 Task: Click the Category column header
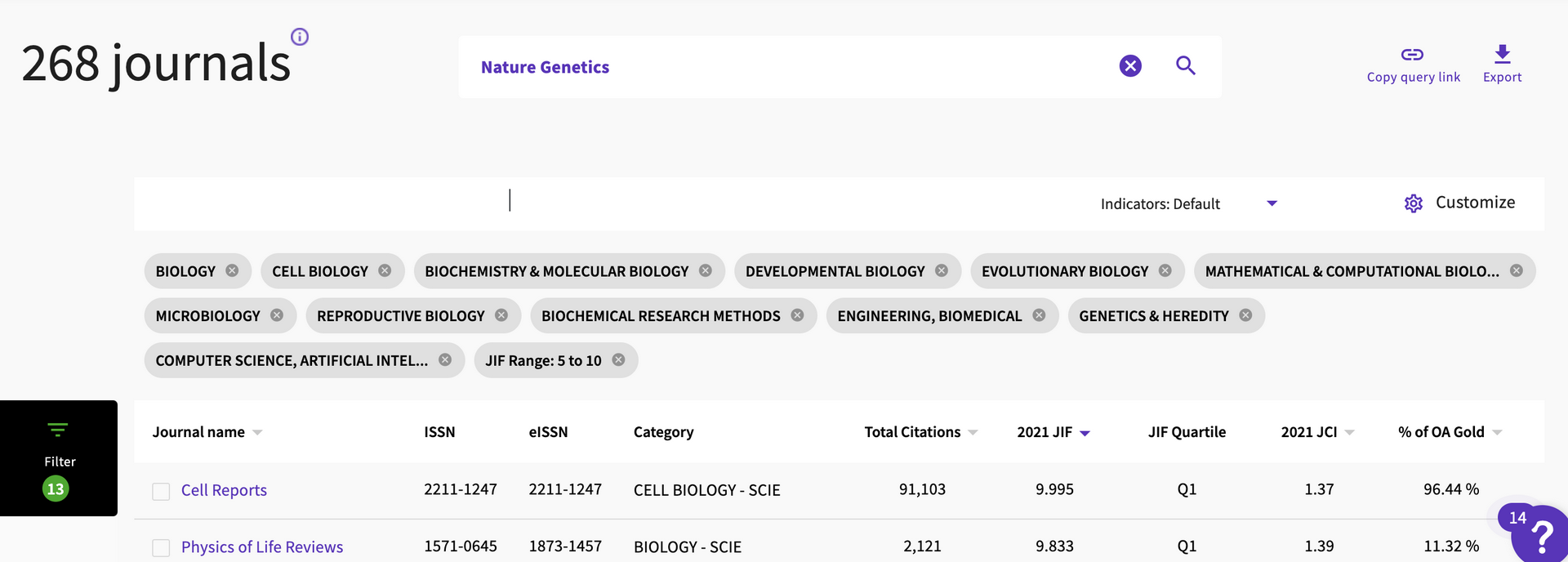(663, 432)
